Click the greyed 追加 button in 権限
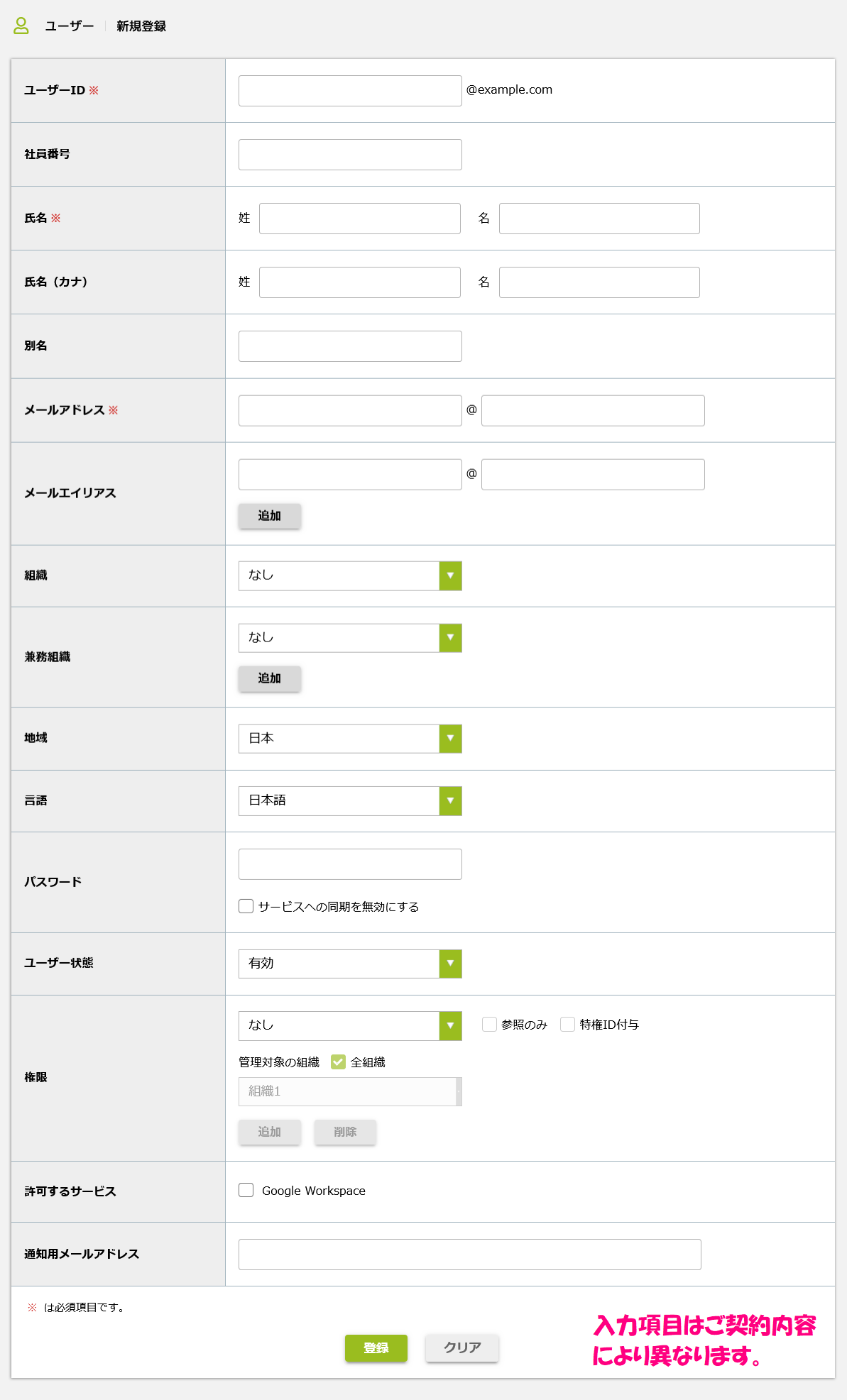Viewport: 847px width, 1400px height. click(x=270, y=1132)
